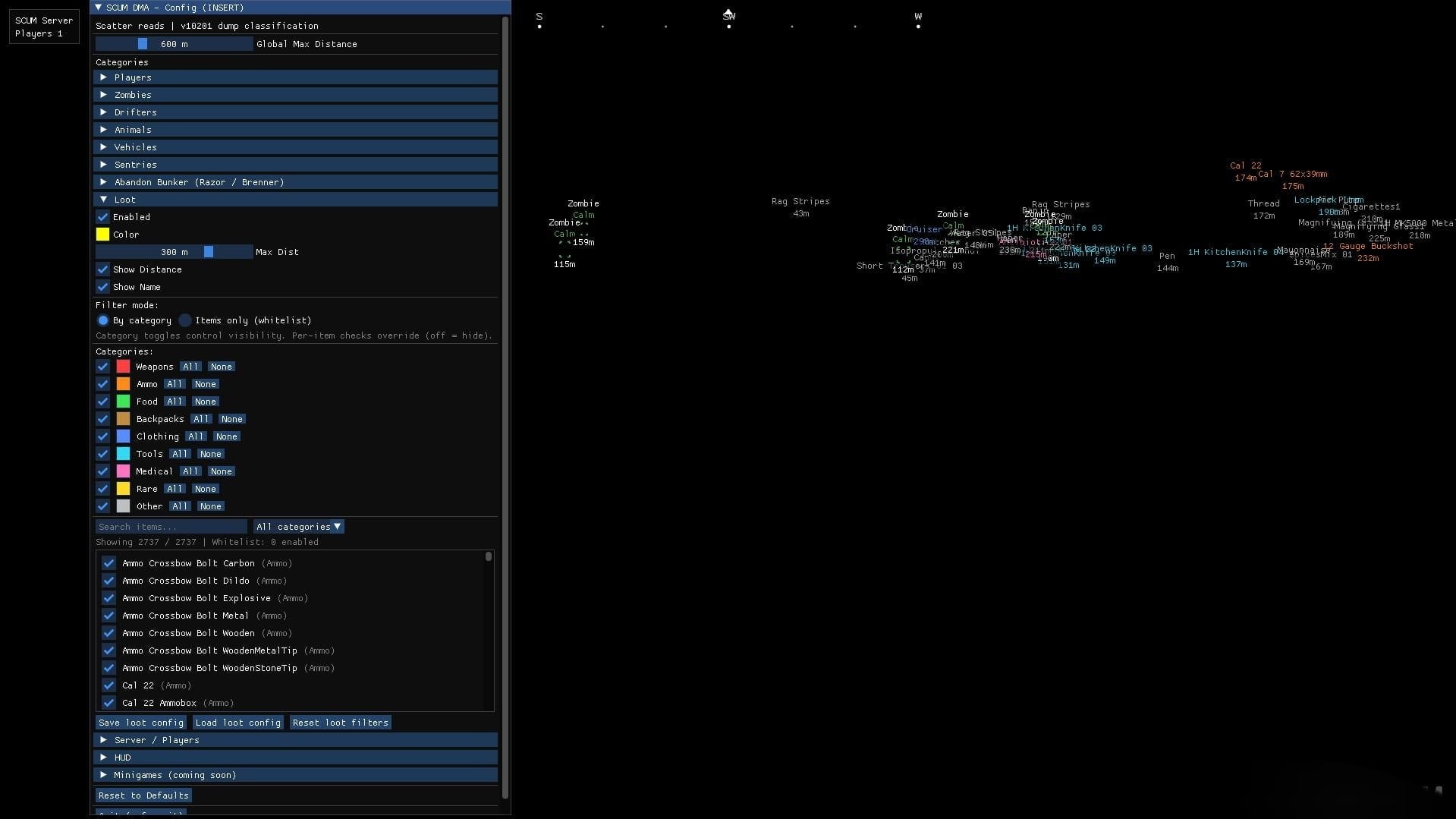Uncheck the Clothing category checkbox
The width and height of the screenshot is (1456, 819).
(102, 436)
